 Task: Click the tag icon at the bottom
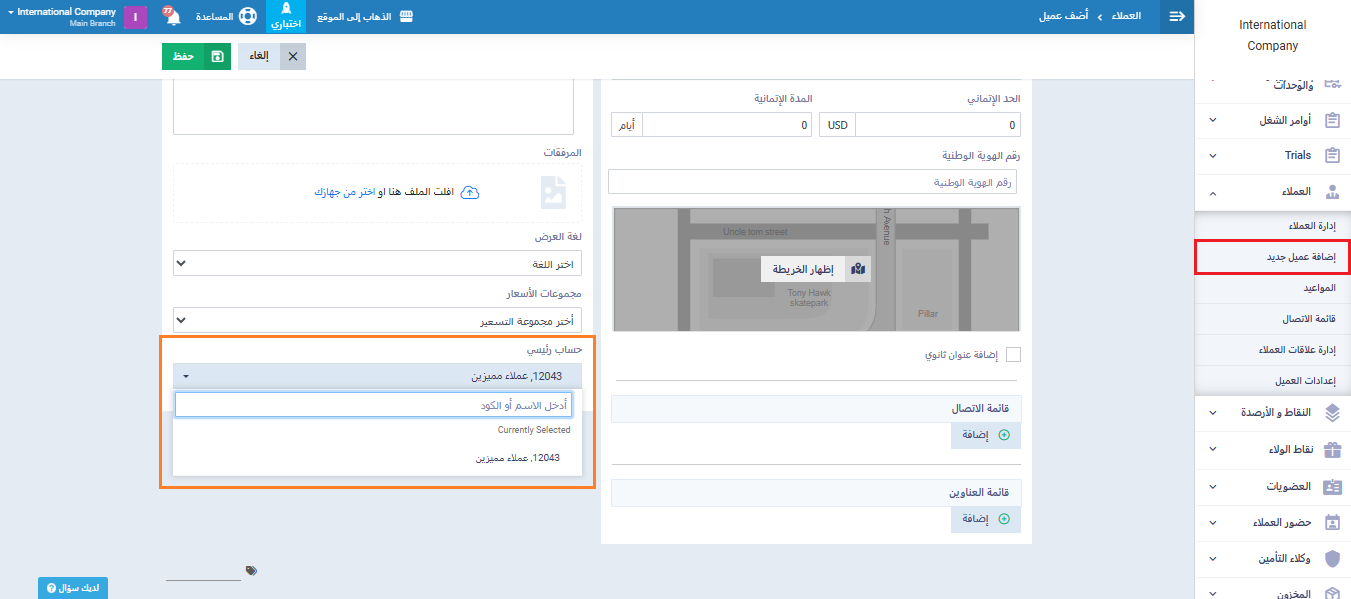point(251,571)
